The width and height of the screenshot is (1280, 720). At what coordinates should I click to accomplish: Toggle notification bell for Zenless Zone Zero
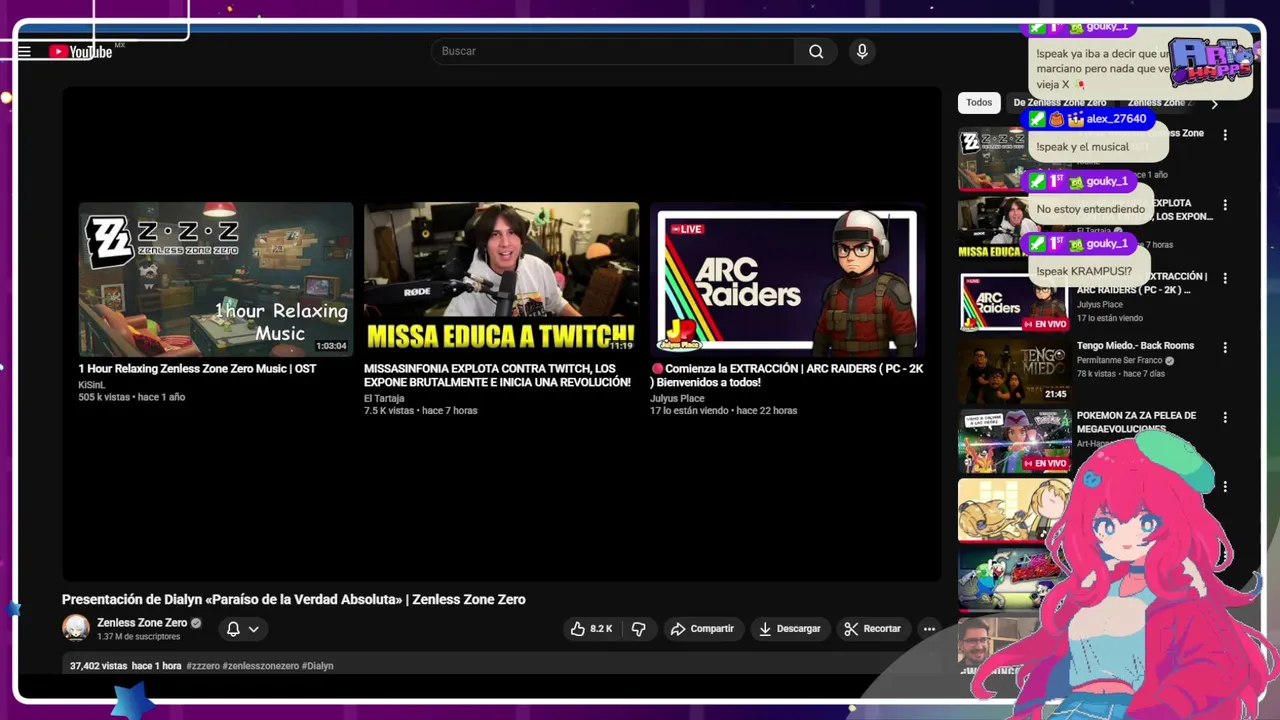click(233, 629)
